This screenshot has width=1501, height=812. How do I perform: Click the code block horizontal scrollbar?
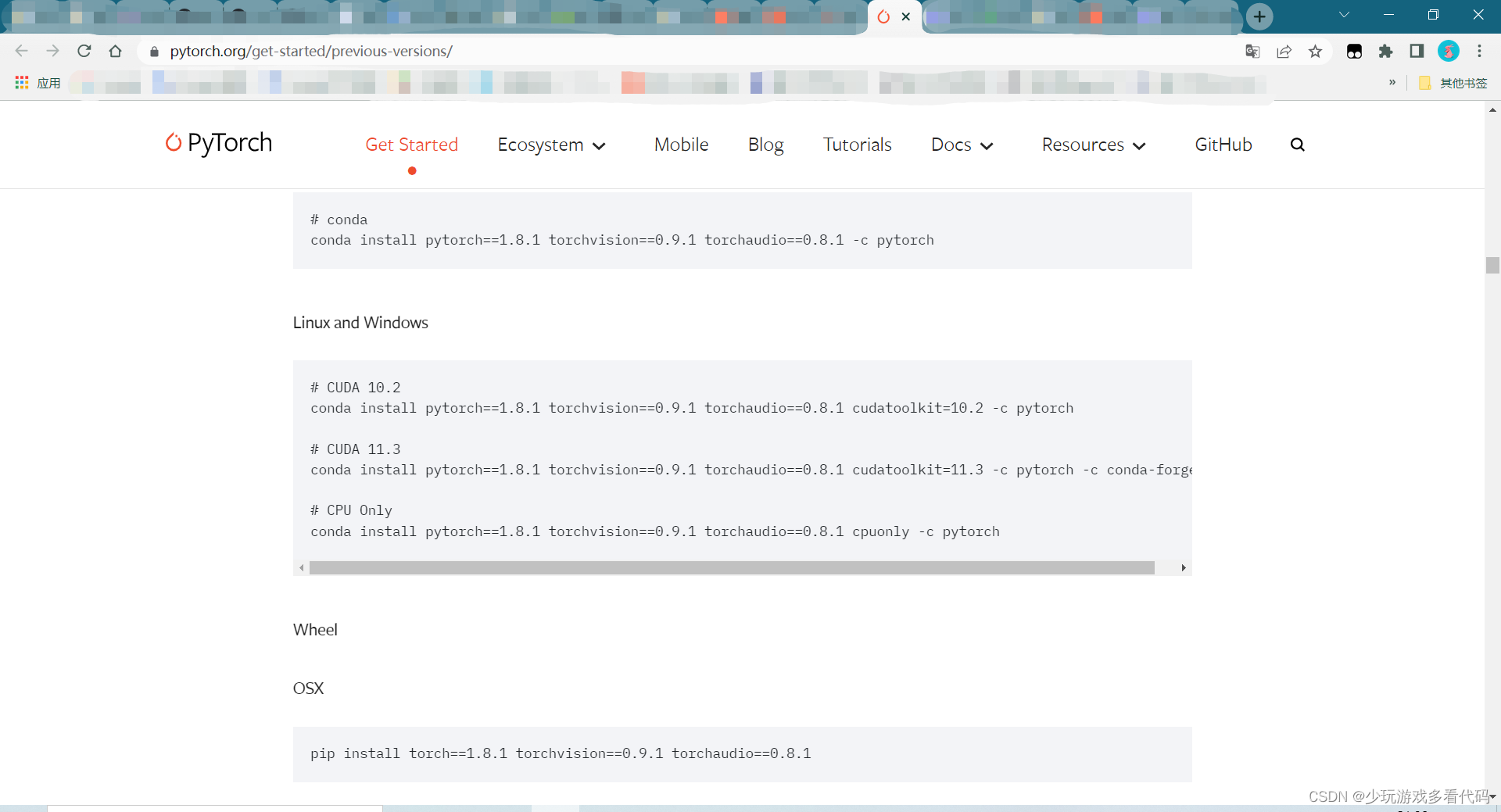(732, 567)
